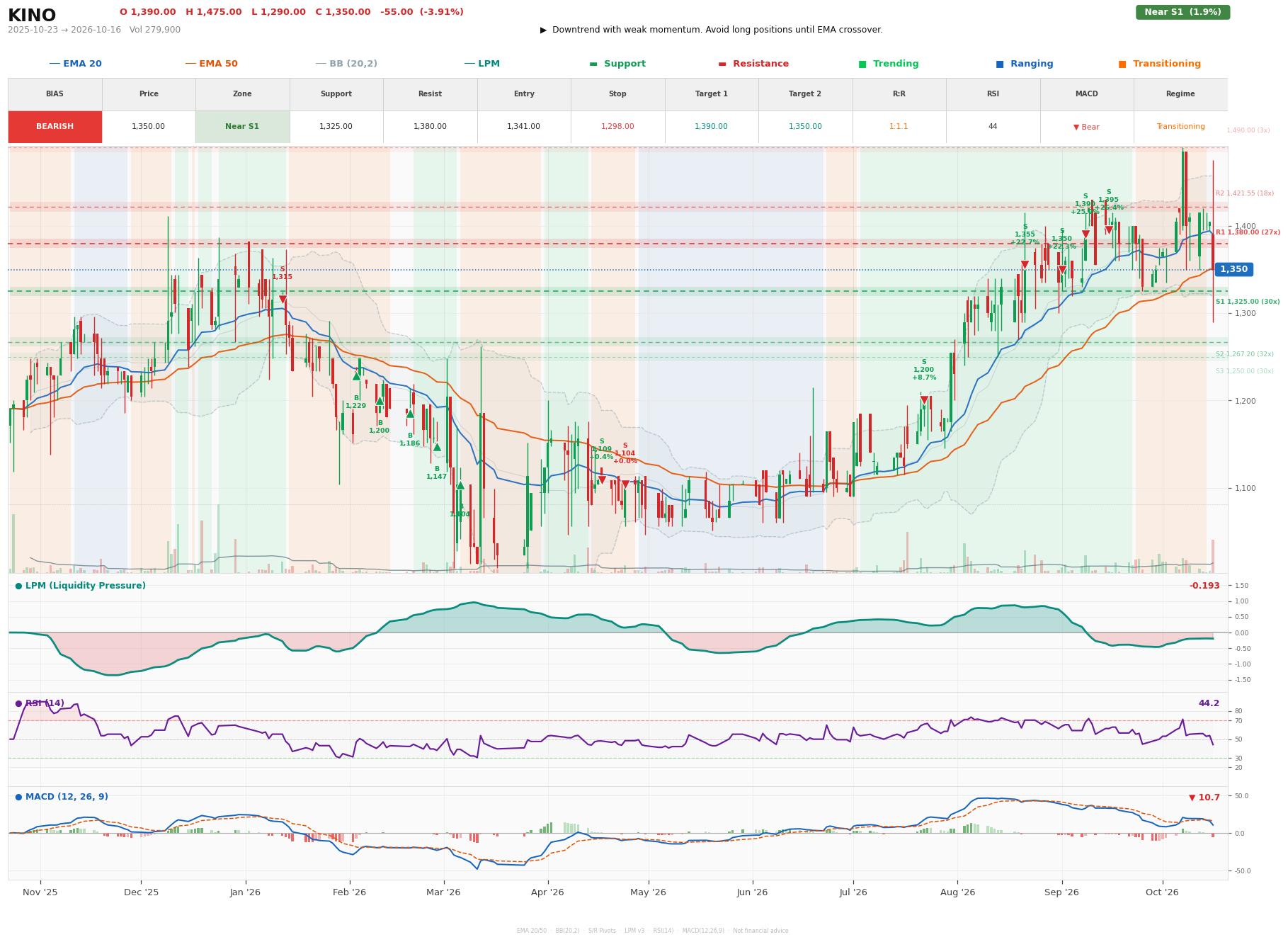Click the Near S1 (1.9%) badge
1288x942 pixels.
(1182, 12)
